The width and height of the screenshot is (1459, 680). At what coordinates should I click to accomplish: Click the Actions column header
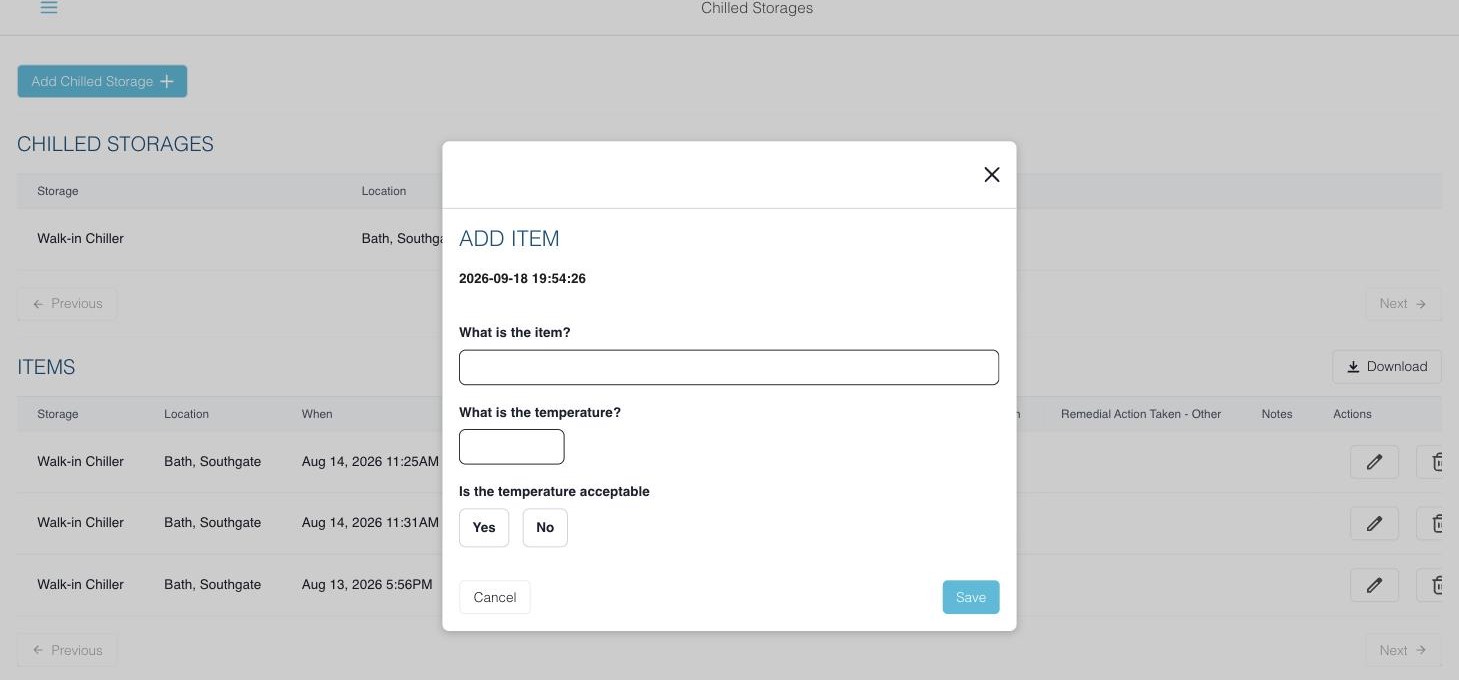[1352, 414]
